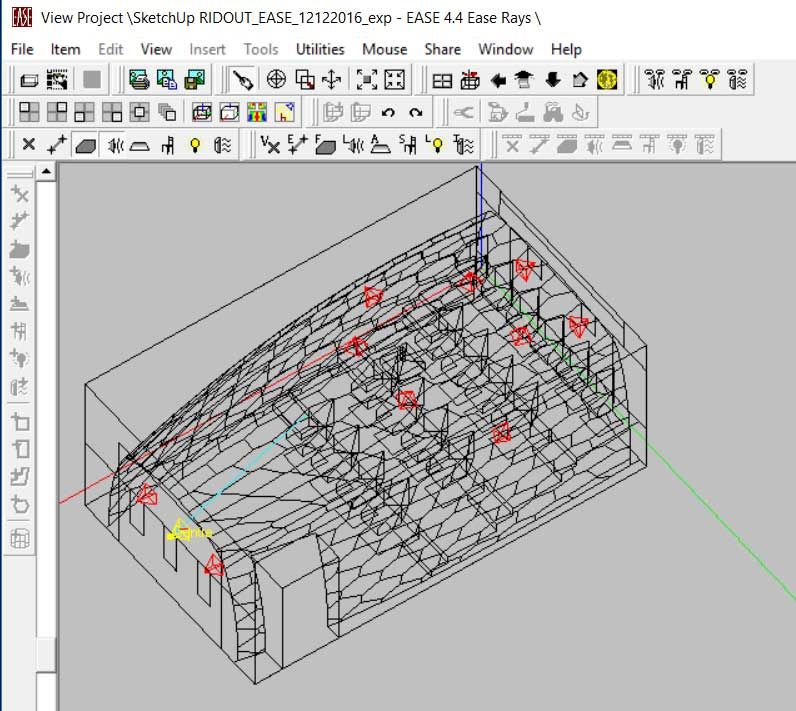The image size is (796, 711).
Task: Toggle vertex labels V-X icon
Action: click(x=270, y=145)
